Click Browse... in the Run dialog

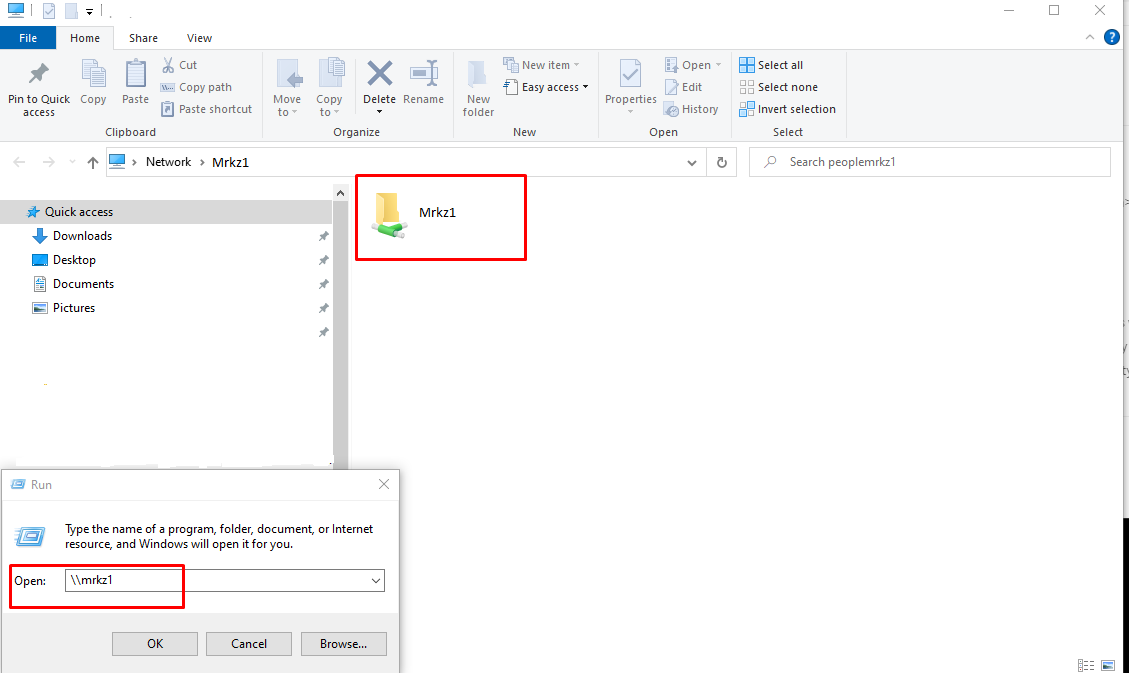click(x=343, y=643)
